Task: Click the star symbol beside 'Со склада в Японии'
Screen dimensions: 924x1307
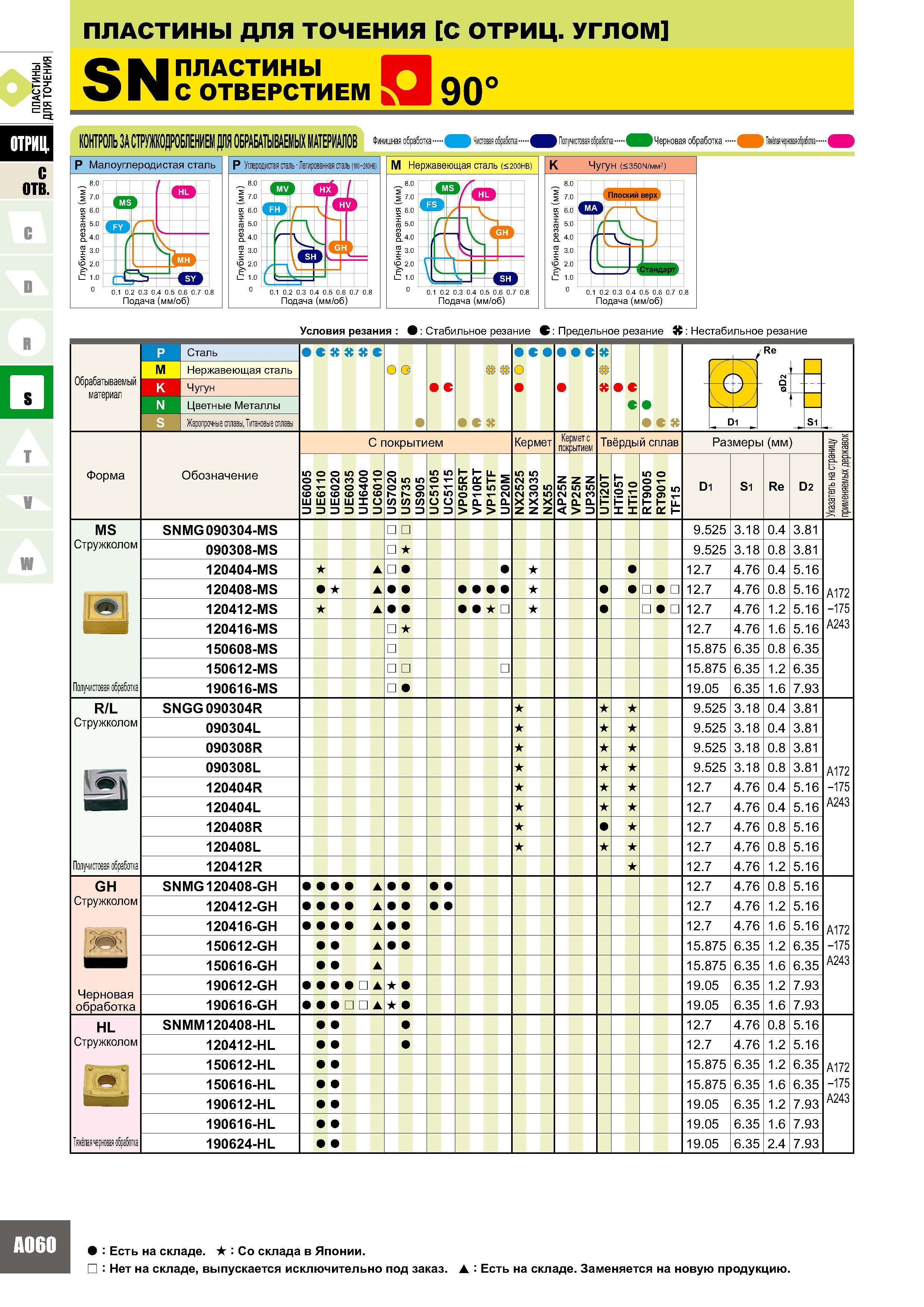Action: click(222, 1251)
